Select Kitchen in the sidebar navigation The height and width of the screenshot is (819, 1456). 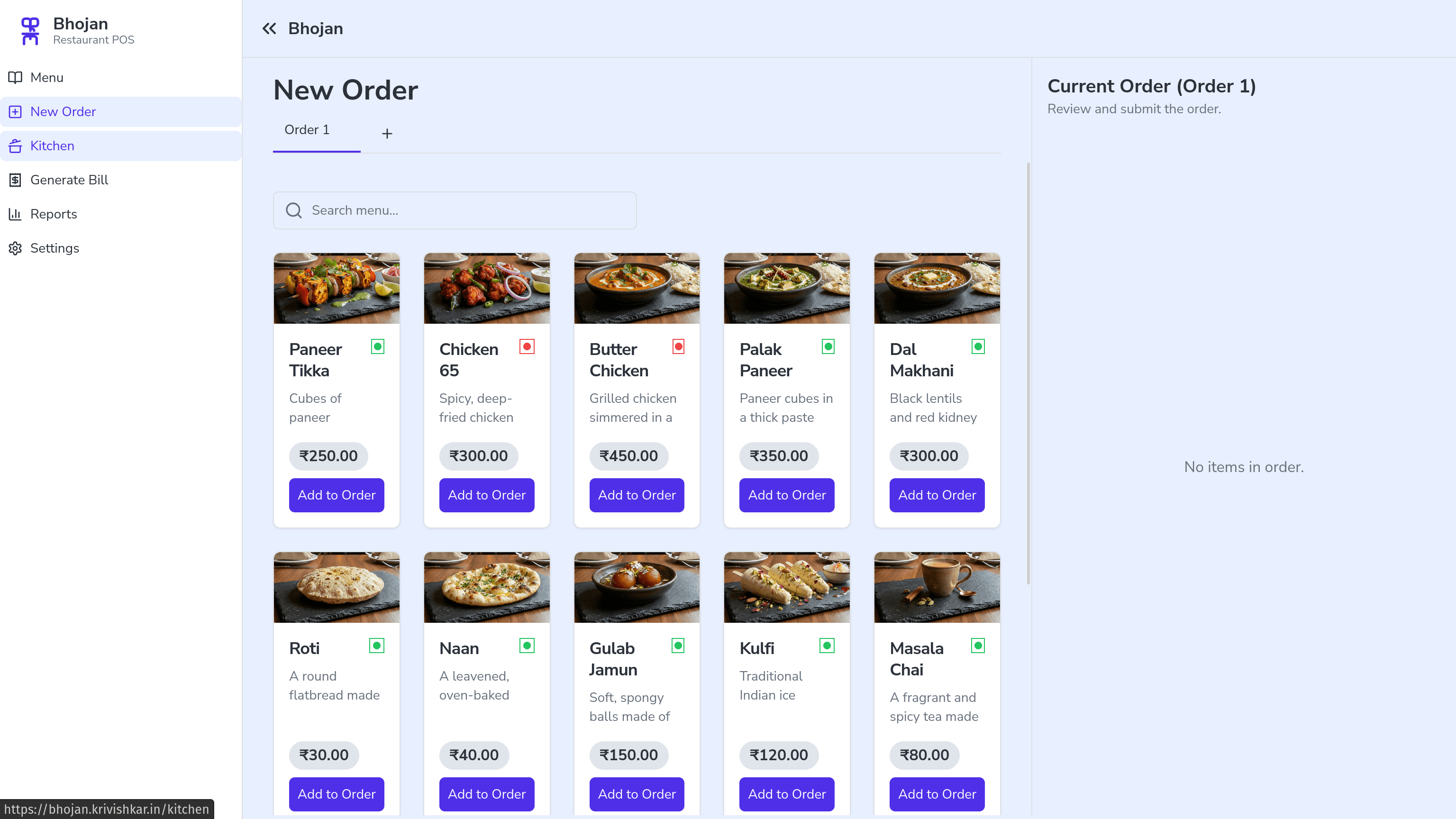click(52, 146)
